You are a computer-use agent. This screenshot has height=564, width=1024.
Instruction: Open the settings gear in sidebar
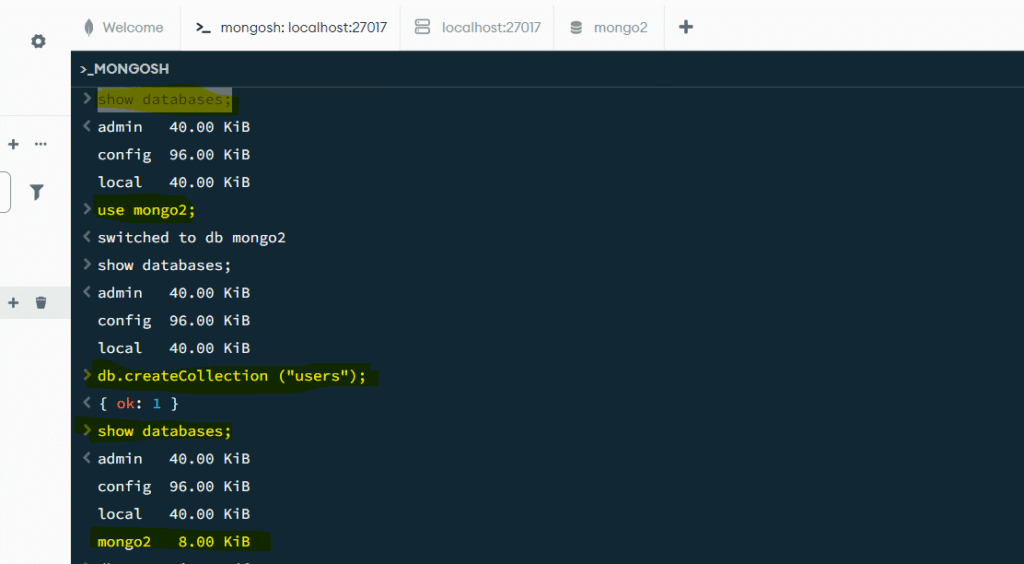[x=39, y=41]
